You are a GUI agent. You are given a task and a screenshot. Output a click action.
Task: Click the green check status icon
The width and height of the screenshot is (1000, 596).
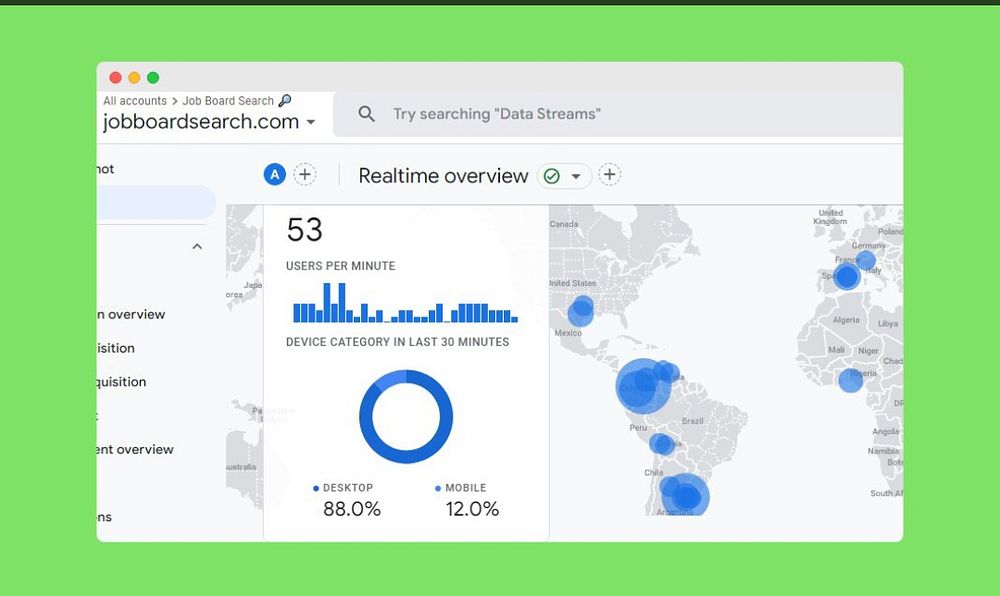[552, 176]
